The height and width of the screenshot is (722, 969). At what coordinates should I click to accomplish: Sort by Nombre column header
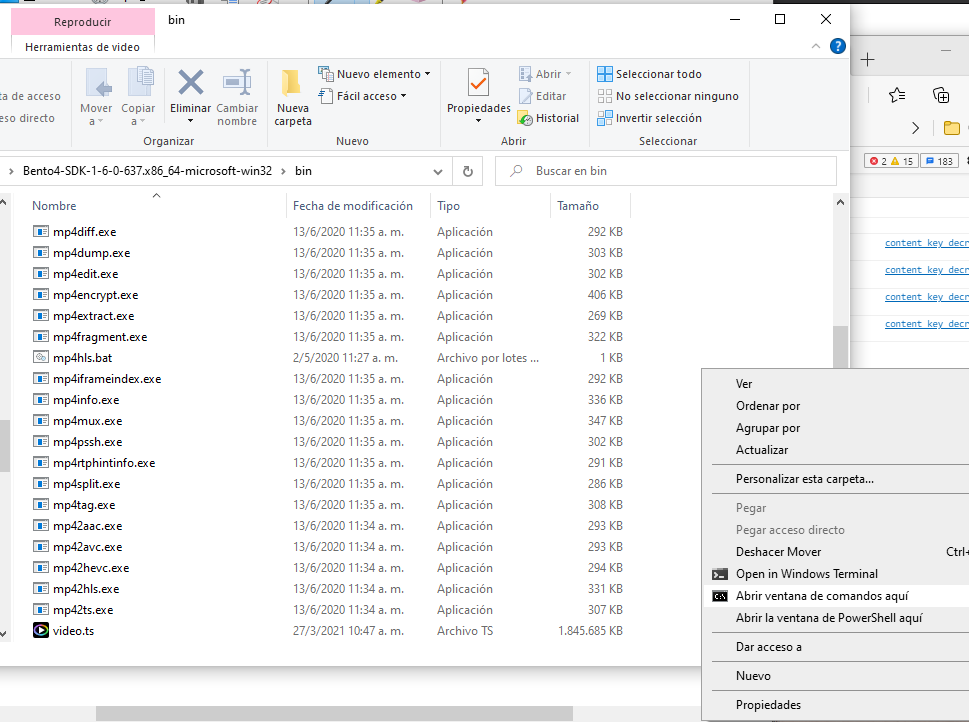(54, 206)
